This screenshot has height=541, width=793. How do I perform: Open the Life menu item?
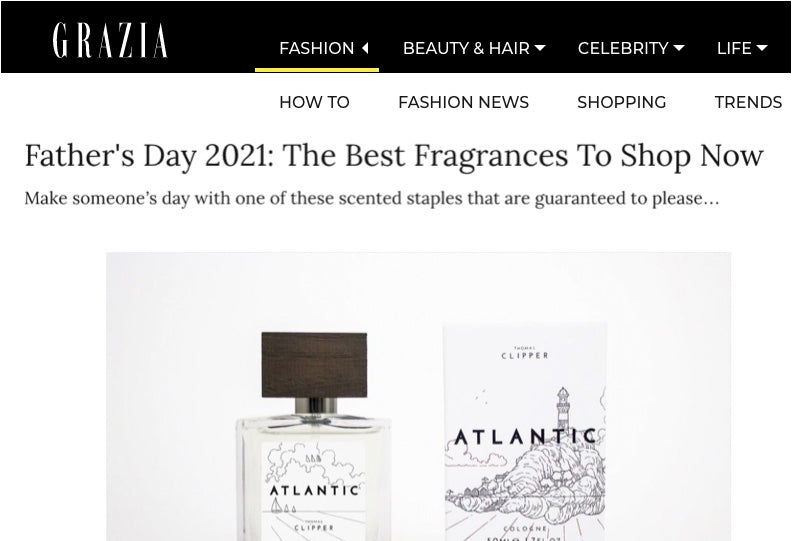734,48
